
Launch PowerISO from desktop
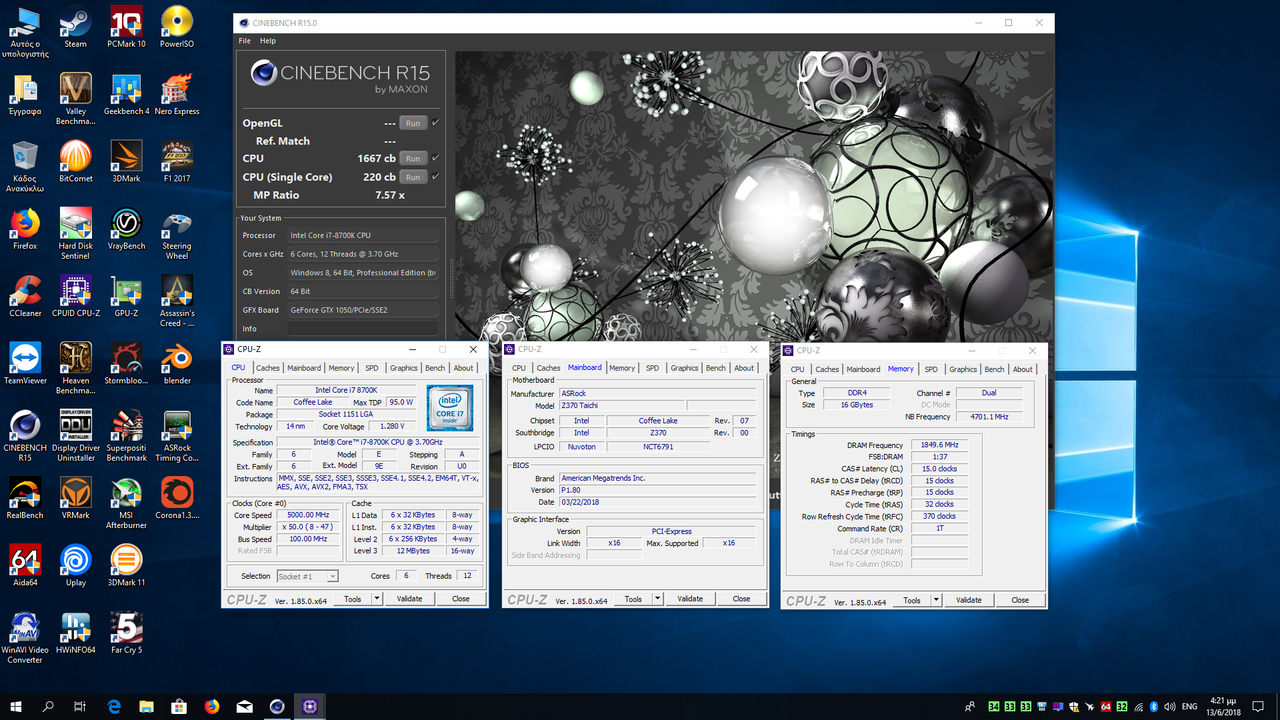tap(177, 27)
